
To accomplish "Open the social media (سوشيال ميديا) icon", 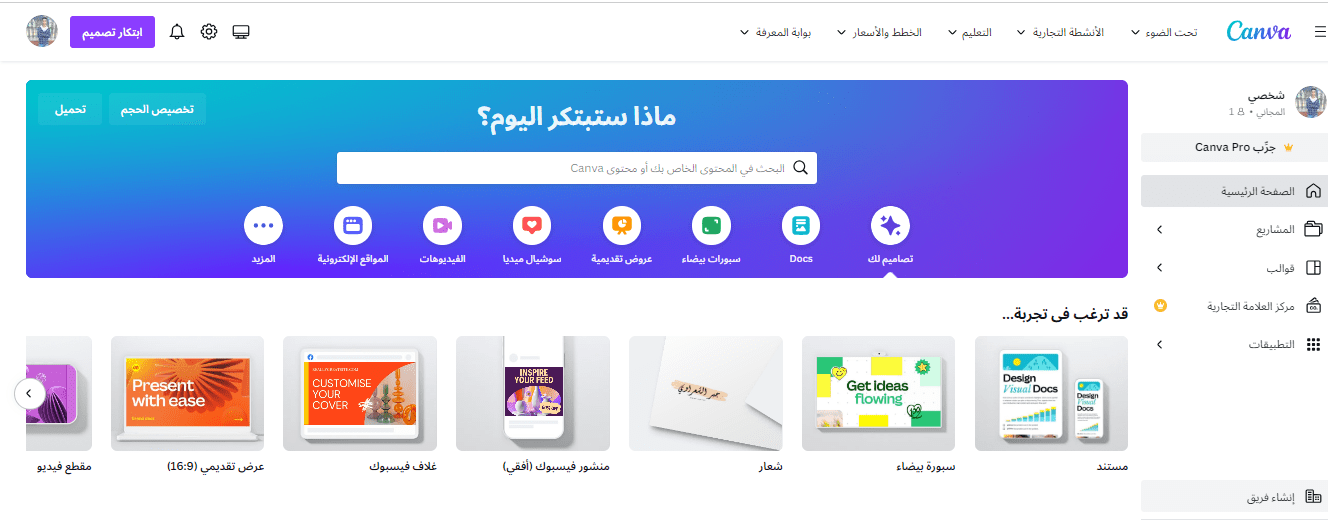I will 532,226.
